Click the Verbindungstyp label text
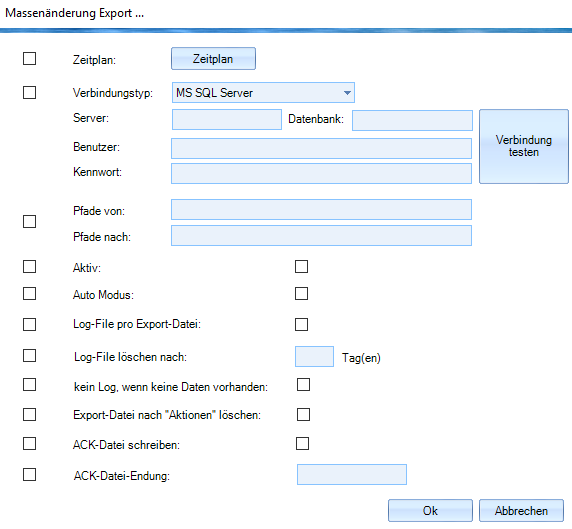The image size is (572, 529). (113, 93)
